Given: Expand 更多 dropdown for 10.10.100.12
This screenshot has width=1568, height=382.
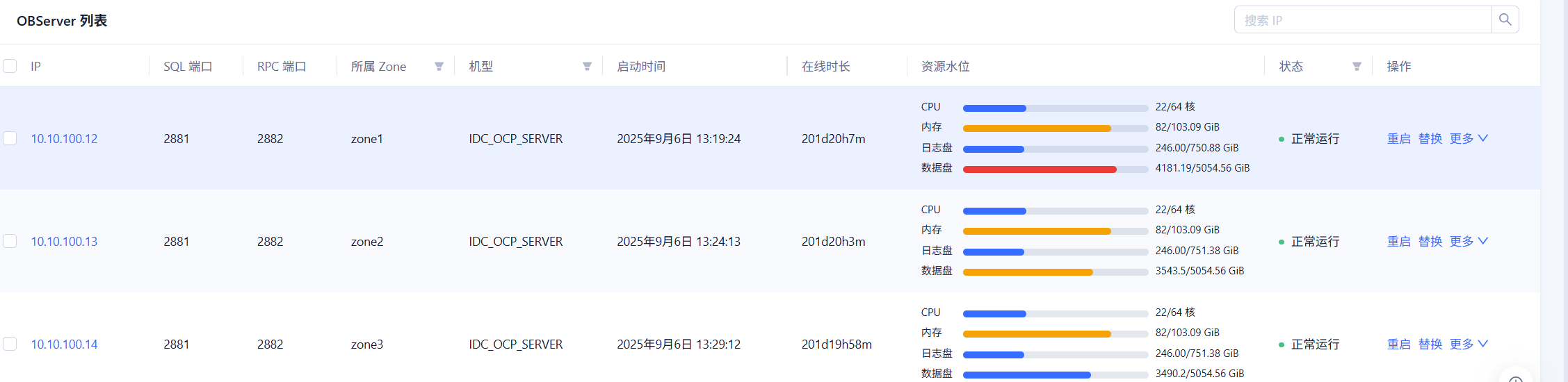Looking at the screenshot, I should click(1469, 139).
